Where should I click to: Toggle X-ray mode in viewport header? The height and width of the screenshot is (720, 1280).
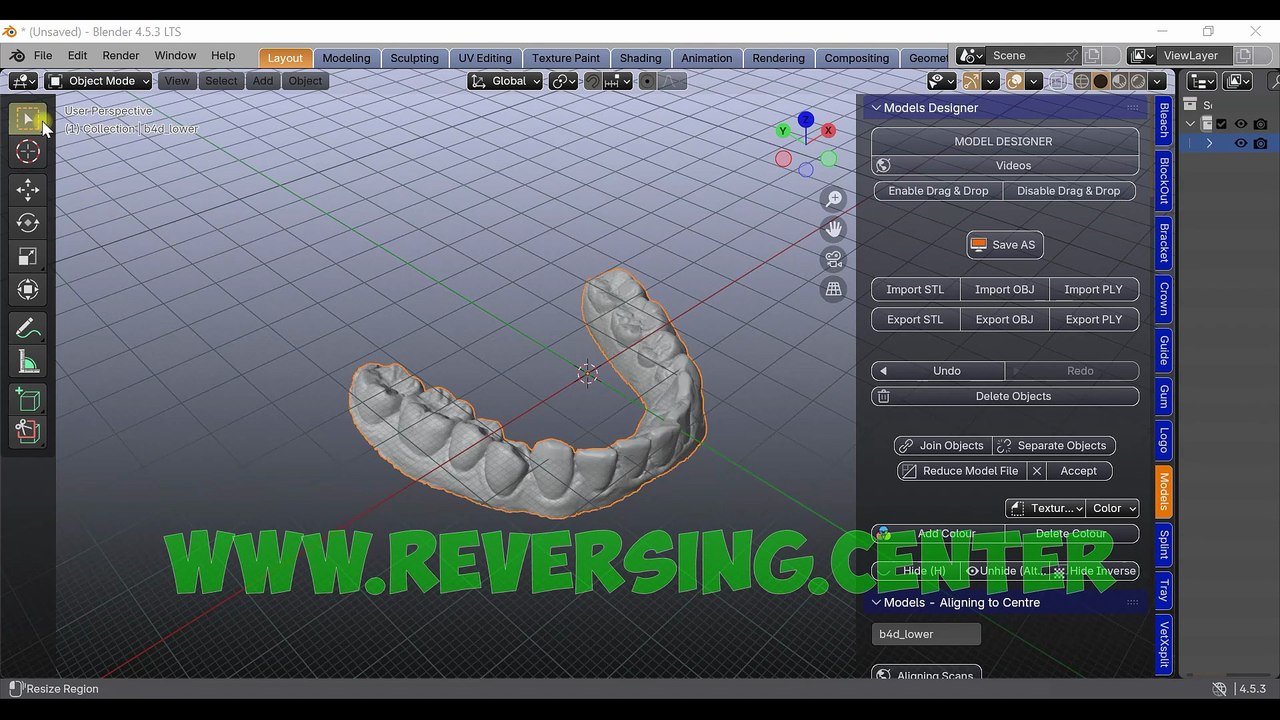click(x=1057, y=82)
